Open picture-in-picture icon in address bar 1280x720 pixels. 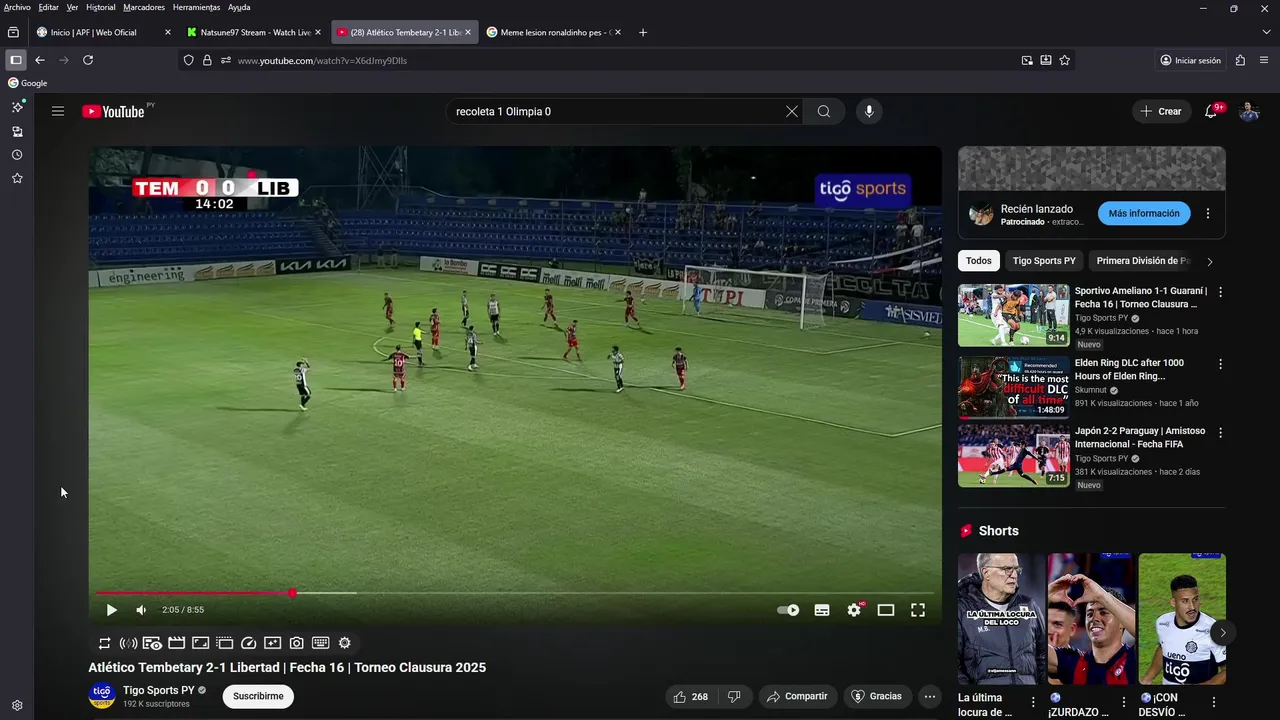[x=1027, y=60]
